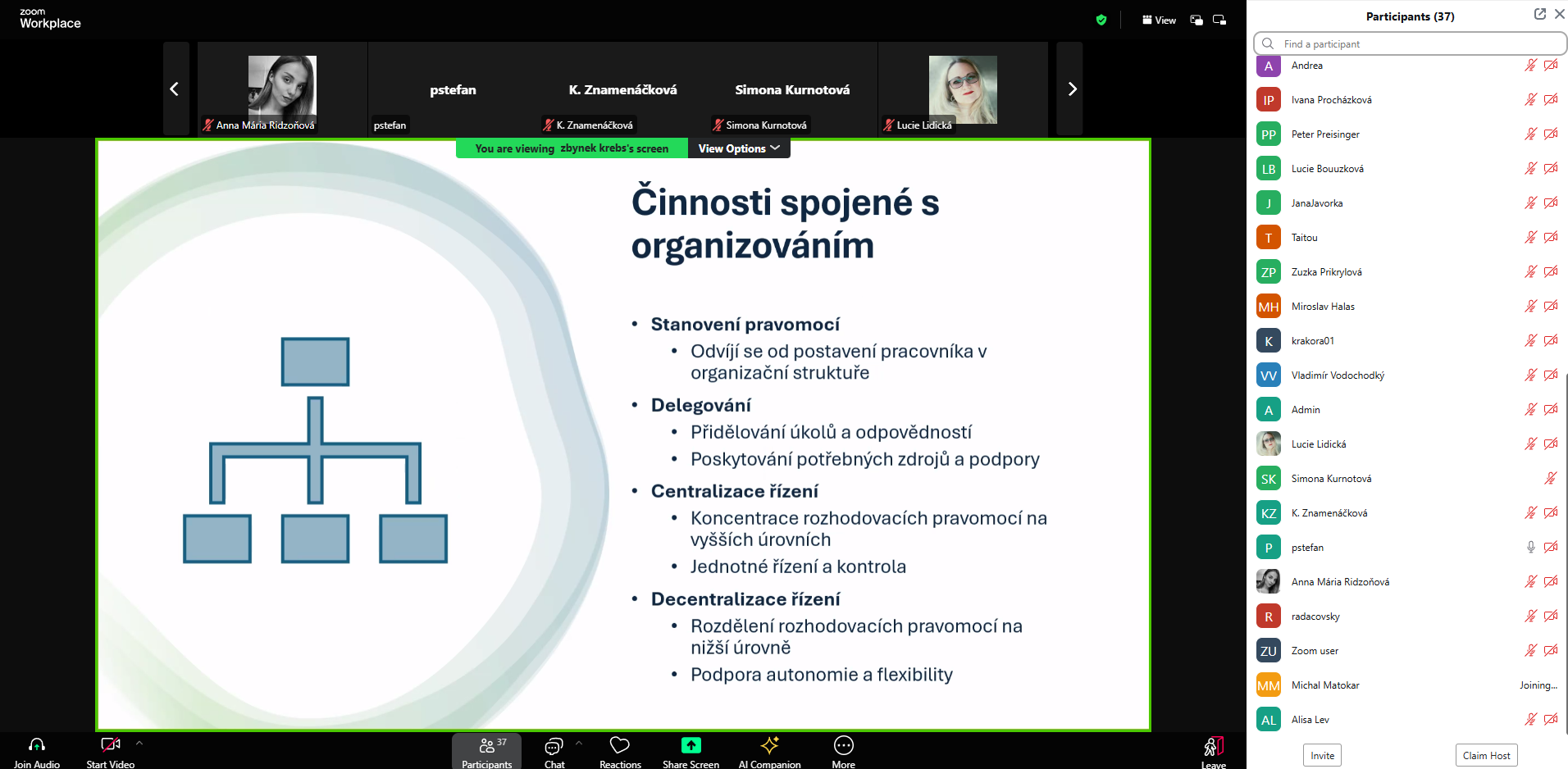The width and height of the screenshot is (1568, 769).
Task: Start sharing with Share Screen icon
Action: point(691,745)
